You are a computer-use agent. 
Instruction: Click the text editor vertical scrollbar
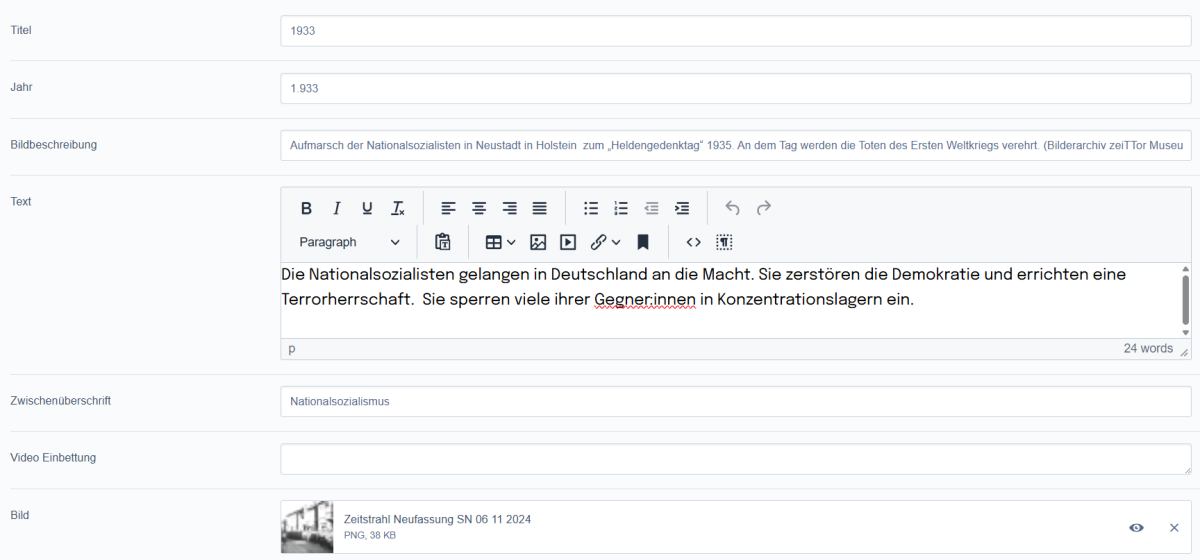tap(1185, 300)
